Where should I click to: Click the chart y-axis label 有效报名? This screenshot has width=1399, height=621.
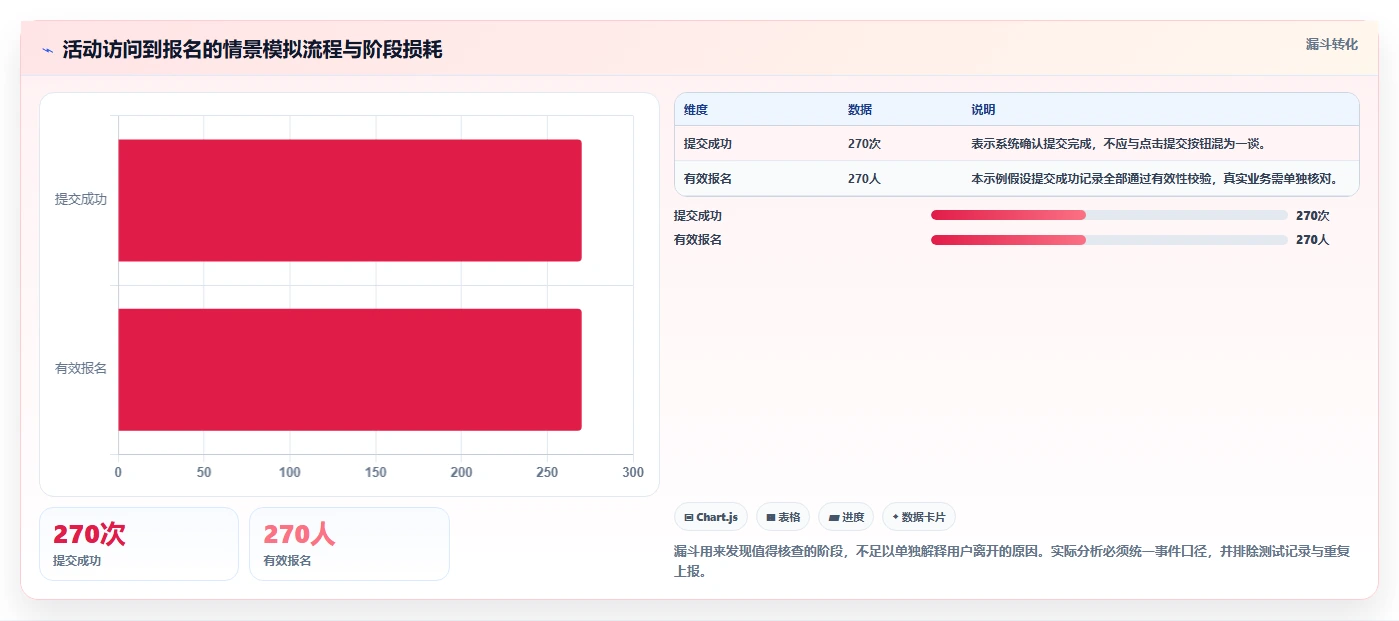tap(81, 369)
